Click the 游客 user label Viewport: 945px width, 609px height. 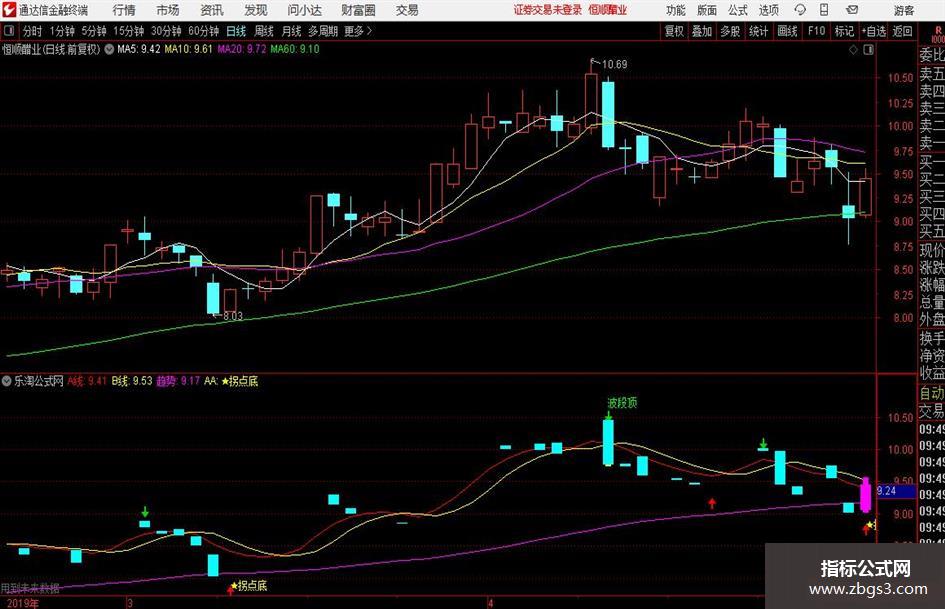[x=904, y=10]
